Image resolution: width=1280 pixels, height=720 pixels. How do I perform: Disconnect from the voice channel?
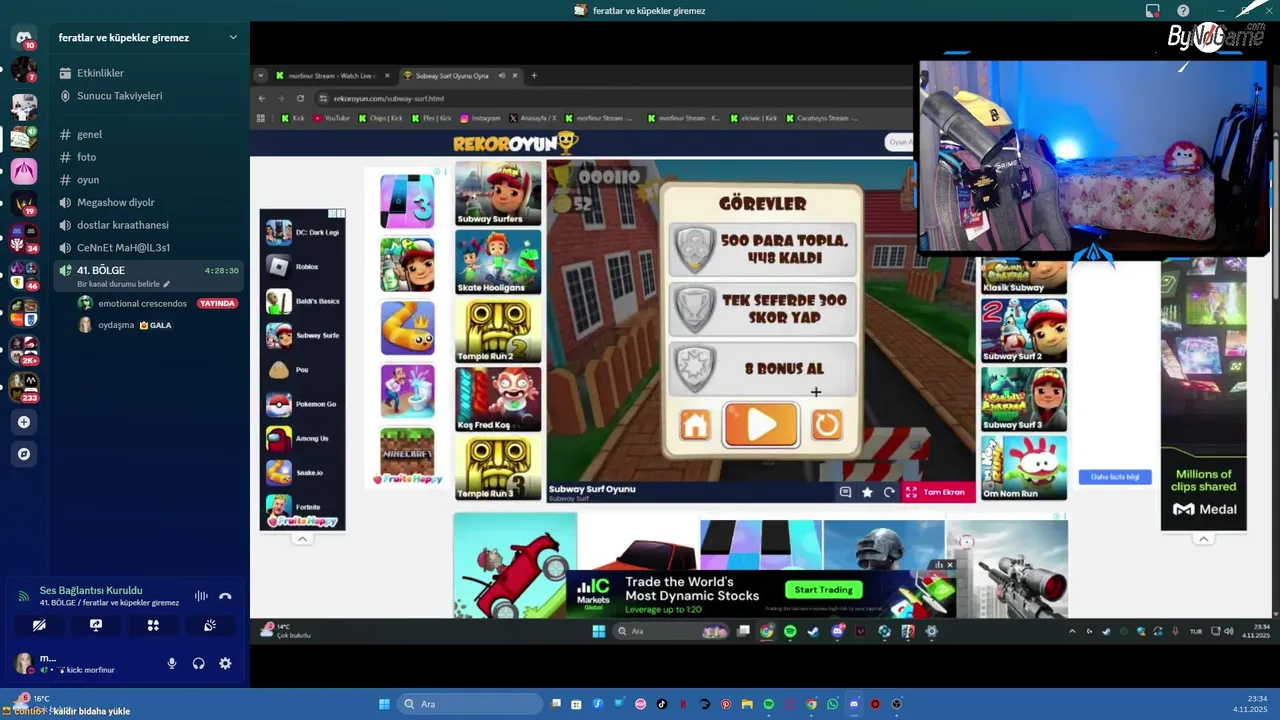(225, 596)
